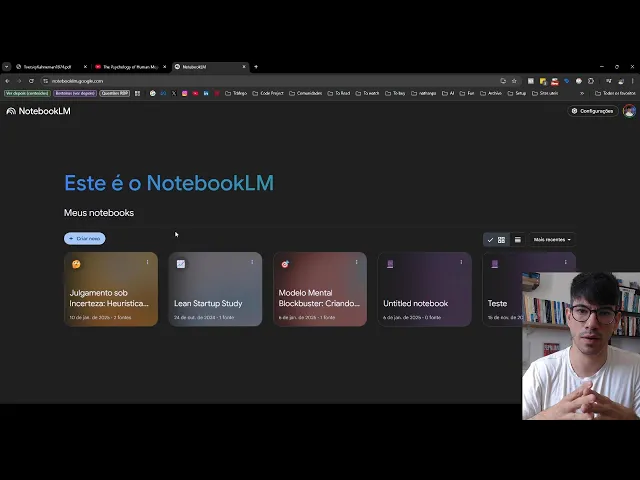Open the To buy bookmarks folder
The width and height of the screenshot is (640, 480).
(395, 93)
